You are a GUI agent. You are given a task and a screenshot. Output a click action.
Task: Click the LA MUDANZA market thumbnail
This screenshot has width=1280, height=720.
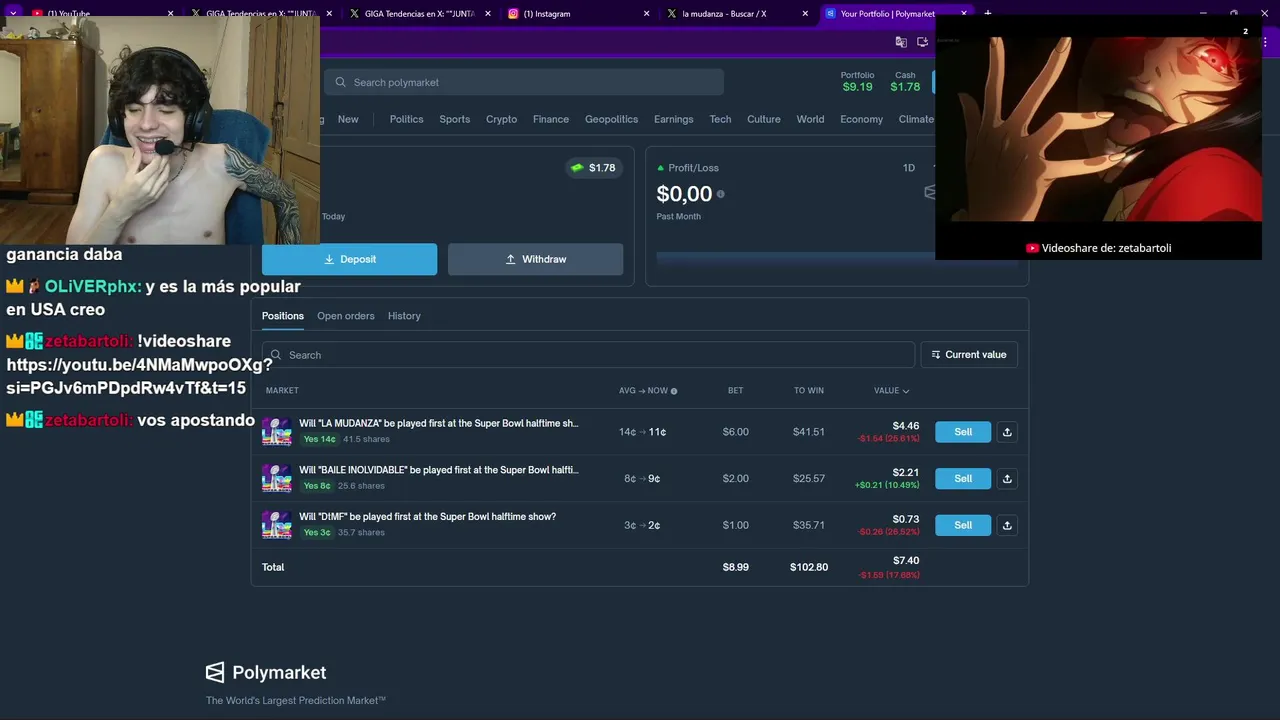pyautogui.click(x=277, y=432)
